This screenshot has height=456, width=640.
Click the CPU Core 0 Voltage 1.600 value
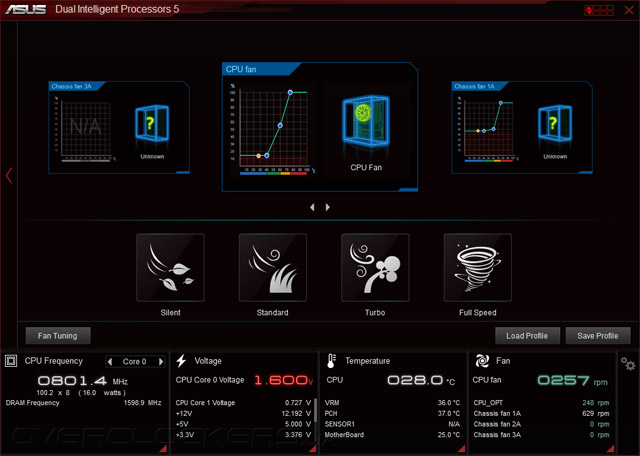(x=283, y=380)
